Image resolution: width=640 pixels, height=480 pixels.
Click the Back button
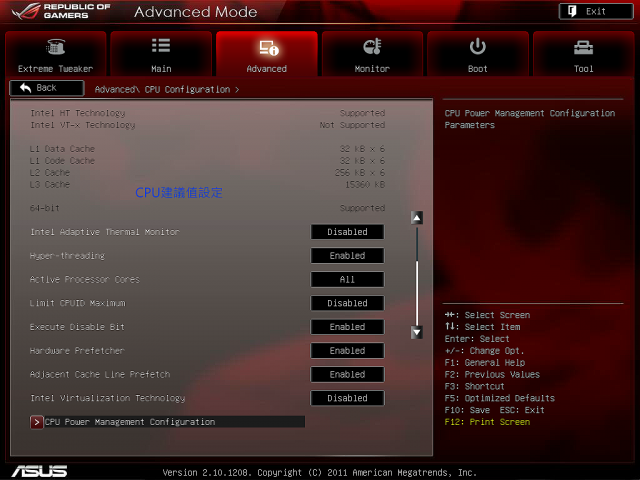point(47,88)
